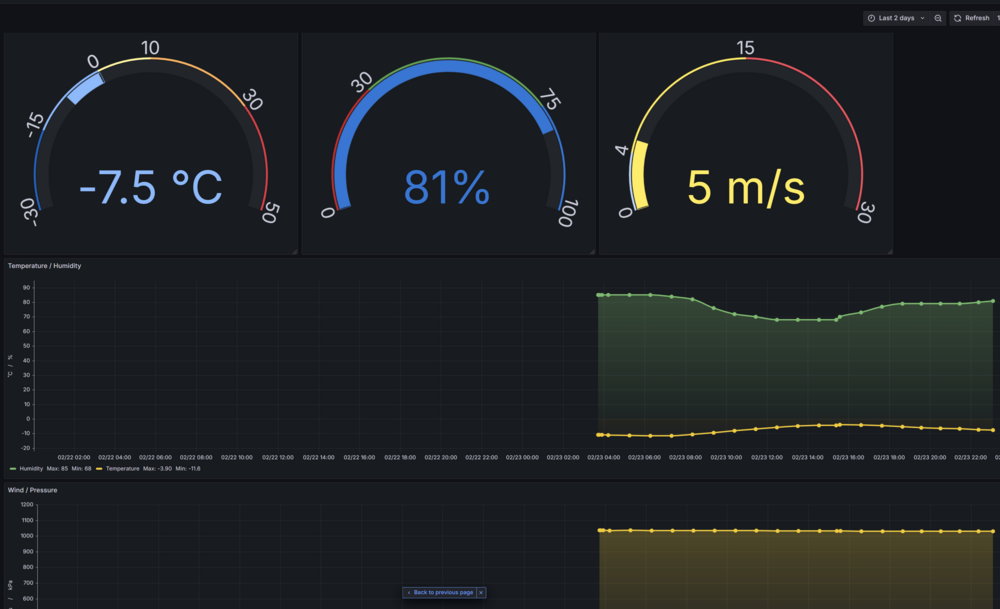Screen dimensions: 1000x609
Task: Click the humidity gauge panel resize handle
Action: (x=592, y=252)
